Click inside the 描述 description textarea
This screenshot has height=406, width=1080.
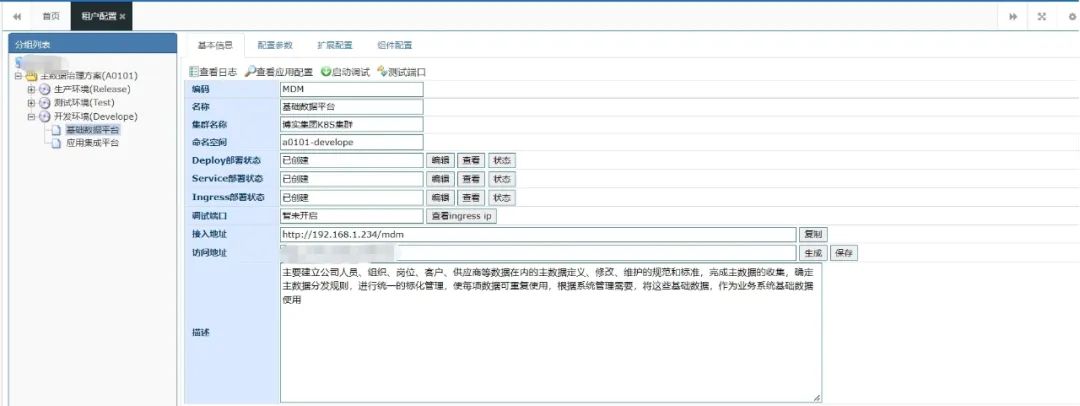(x=550, y=332)
